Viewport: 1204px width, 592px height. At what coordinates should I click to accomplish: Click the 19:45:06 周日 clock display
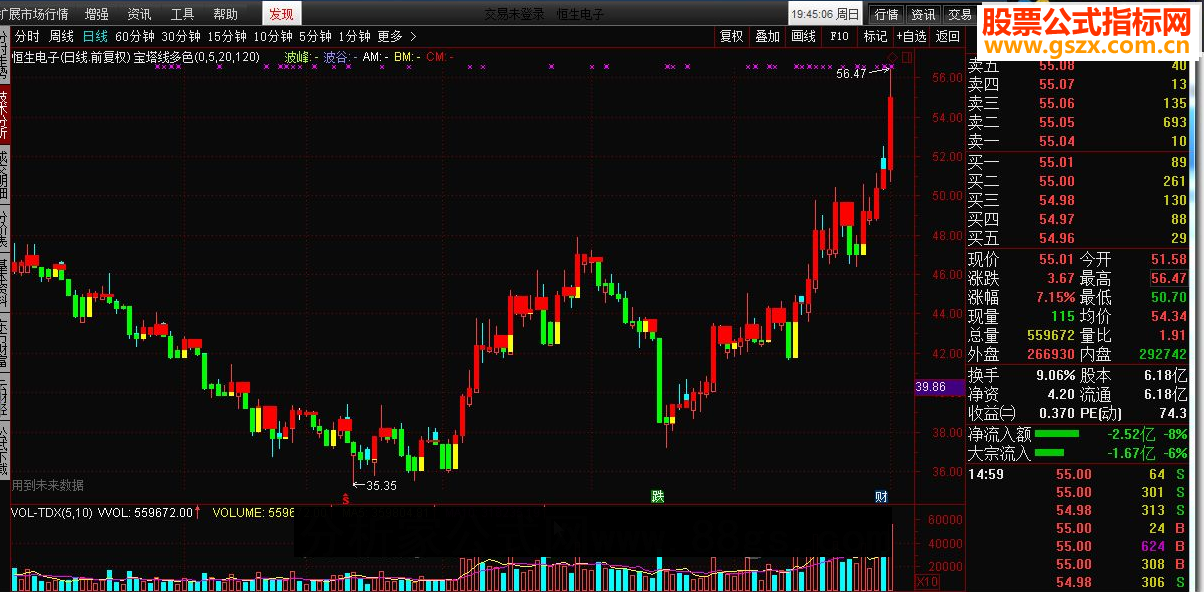[x=825, y=14]
